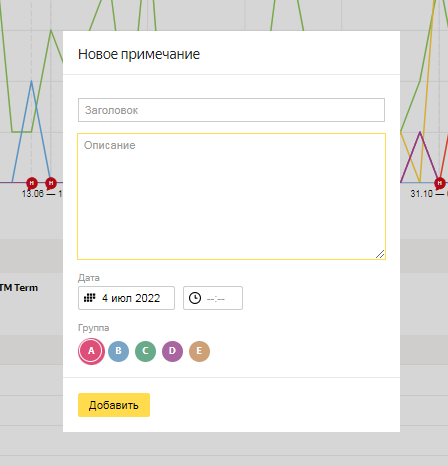Grab the resize handle of the Описание textarea
This screenshot has width=448, height=466.
[380, 254]
